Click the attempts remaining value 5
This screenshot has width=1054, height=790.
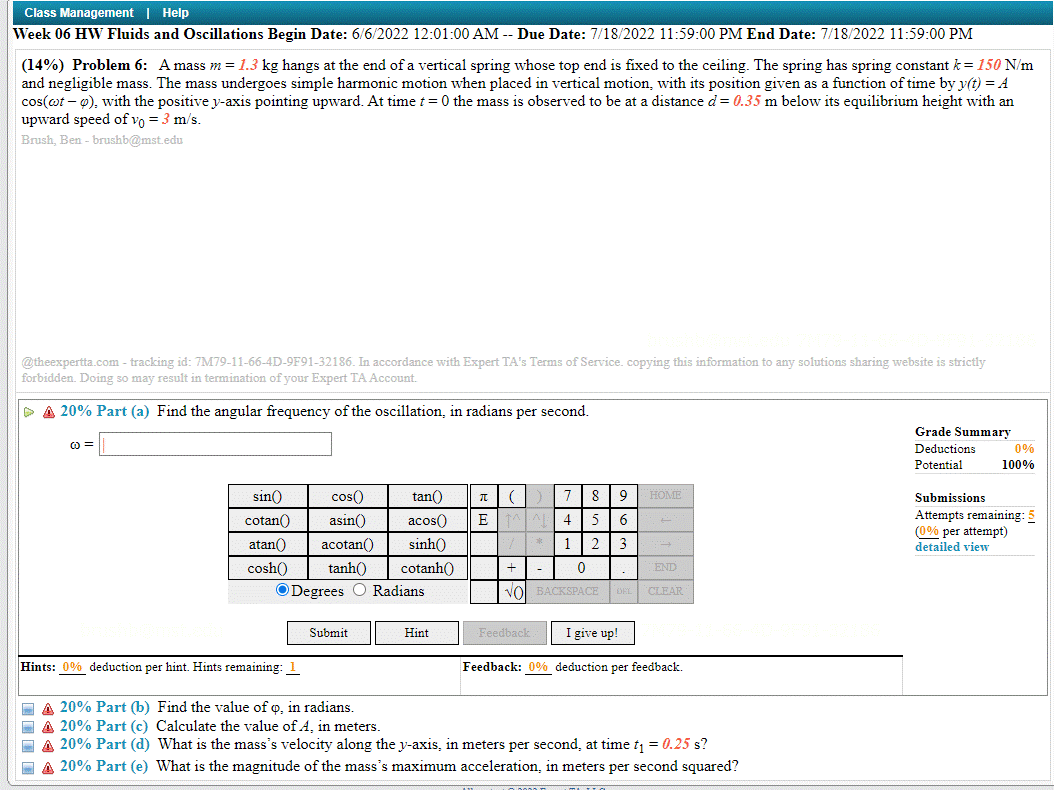click(x=1031, y=515)
